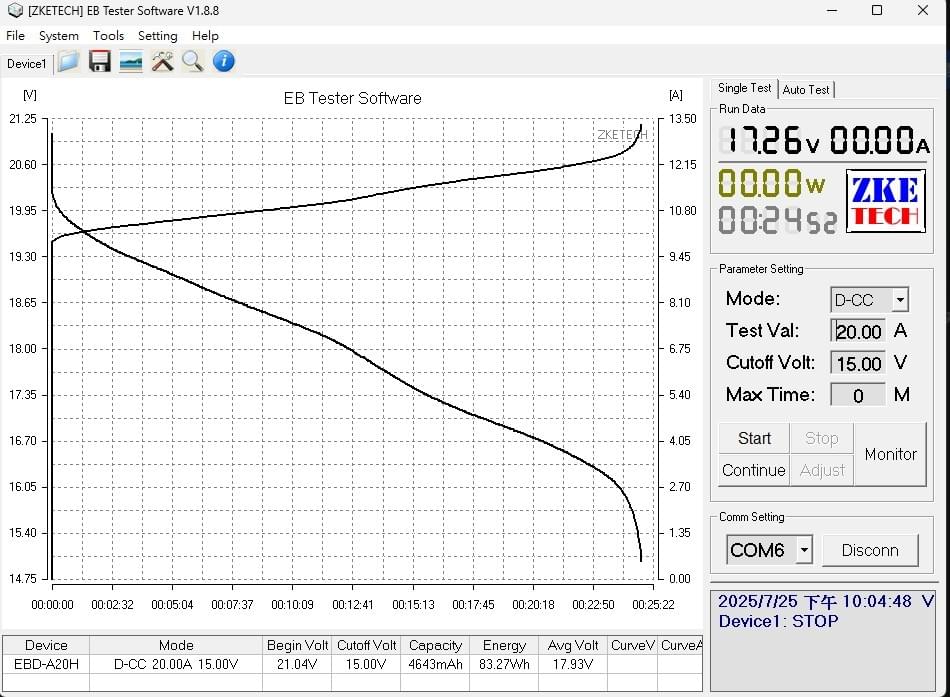Click the Continue button

point(754,470)
